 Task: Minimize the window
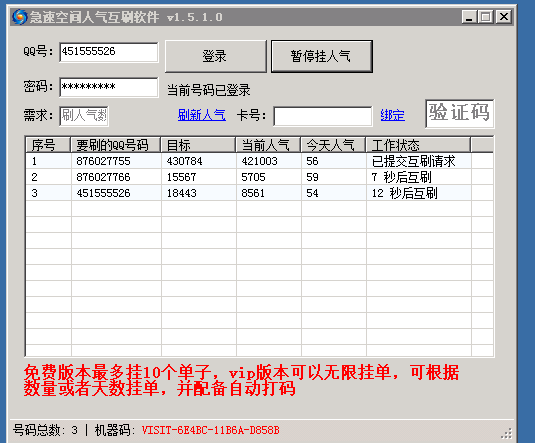[469, 17]
